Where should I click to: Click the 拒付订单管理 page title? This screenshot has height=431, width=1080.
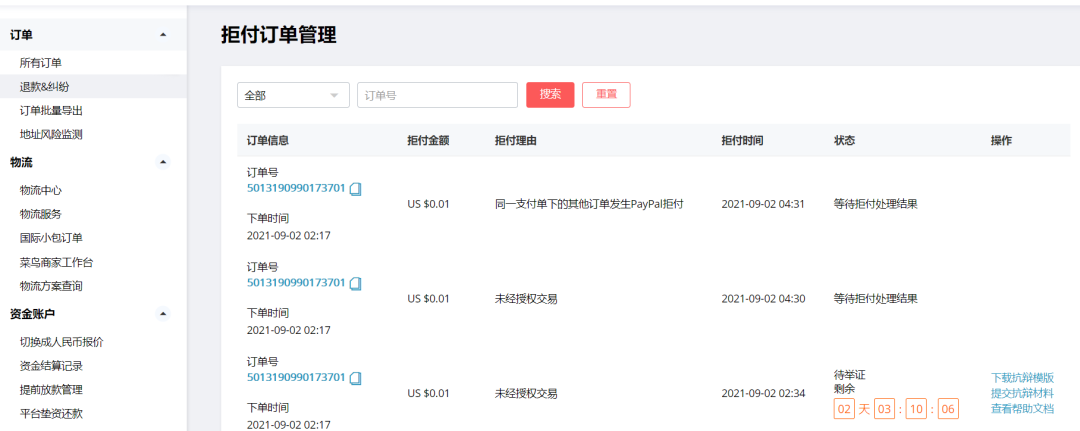tap(279, 35)
